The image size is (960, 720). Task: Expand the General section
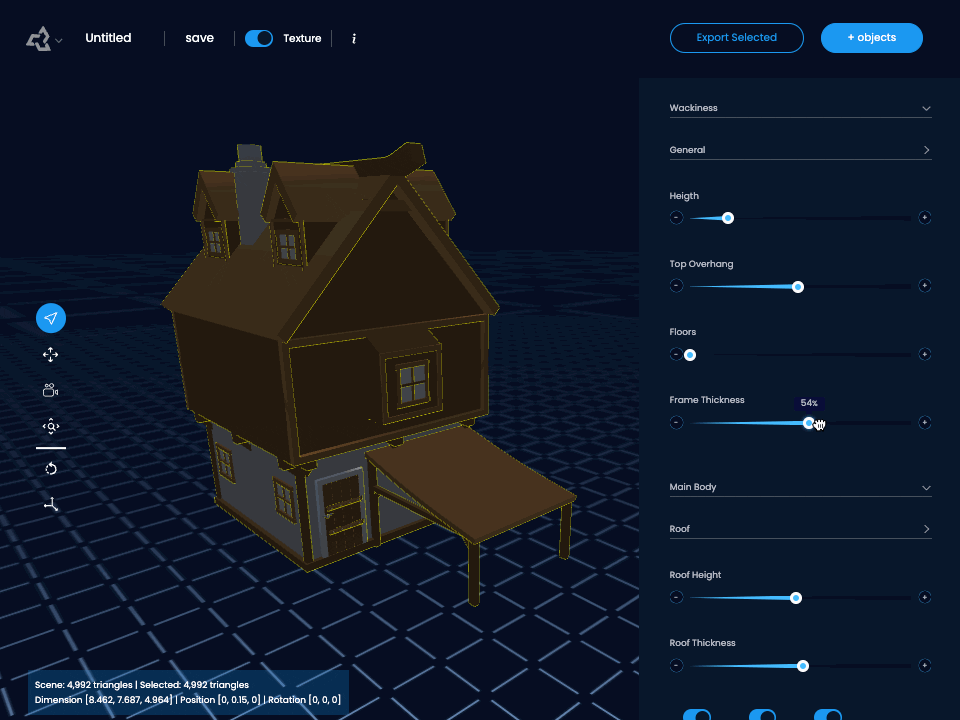(926, 150)
